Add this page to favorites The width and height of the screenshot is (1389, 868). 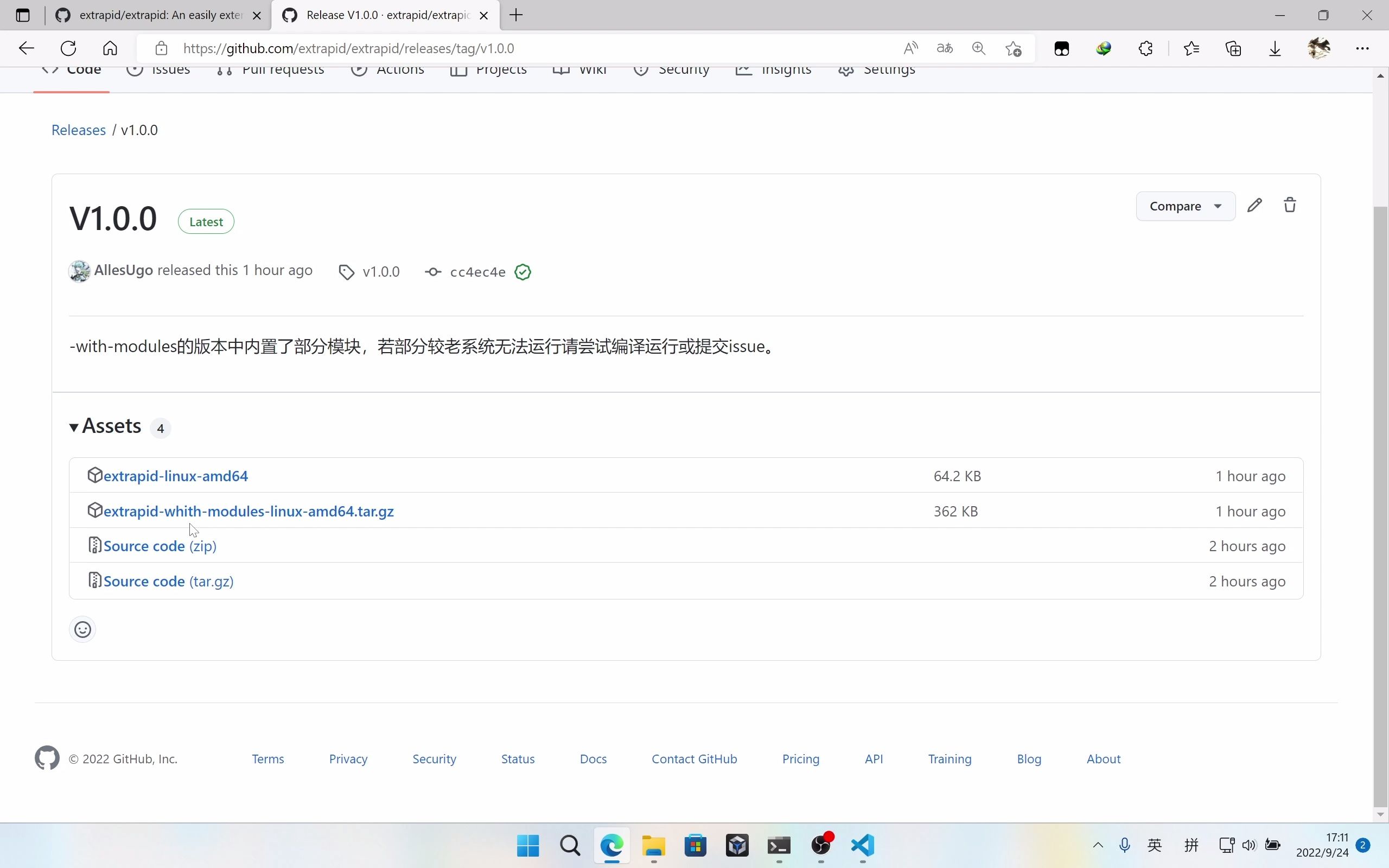1014,48
